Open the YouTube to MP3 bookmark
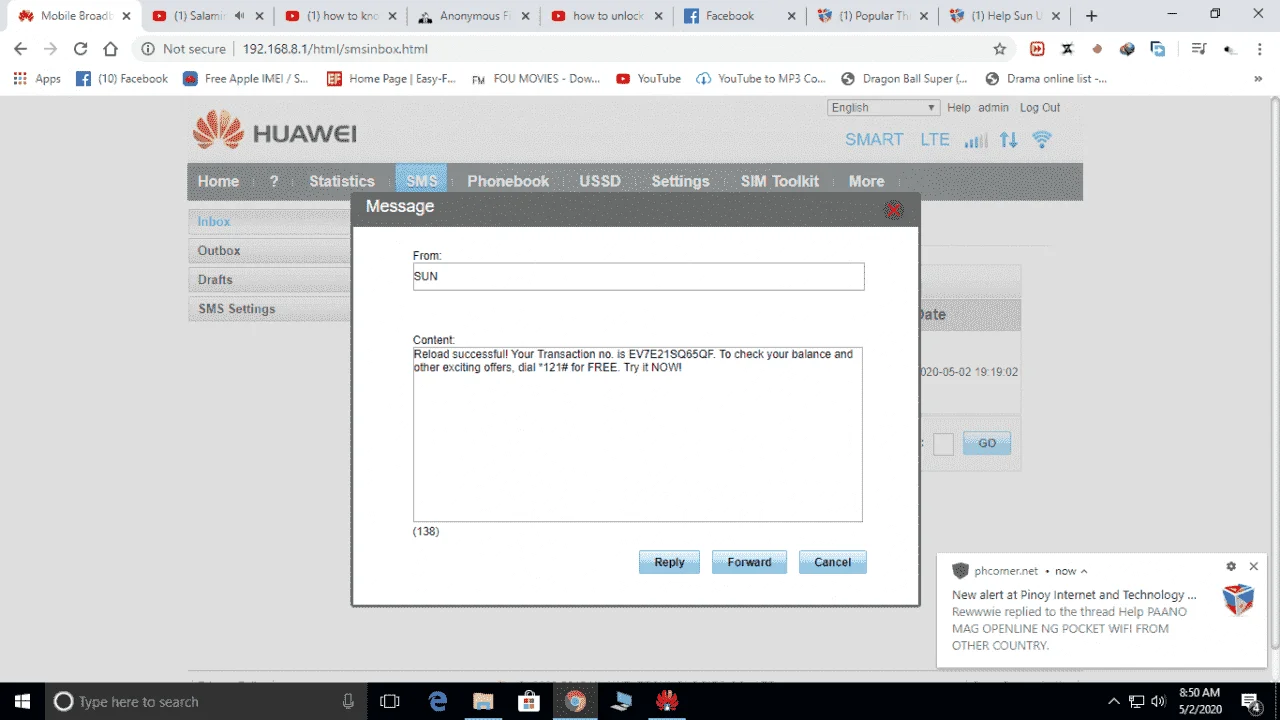Viewport: 1280px width, 720px height. (761, 79)
